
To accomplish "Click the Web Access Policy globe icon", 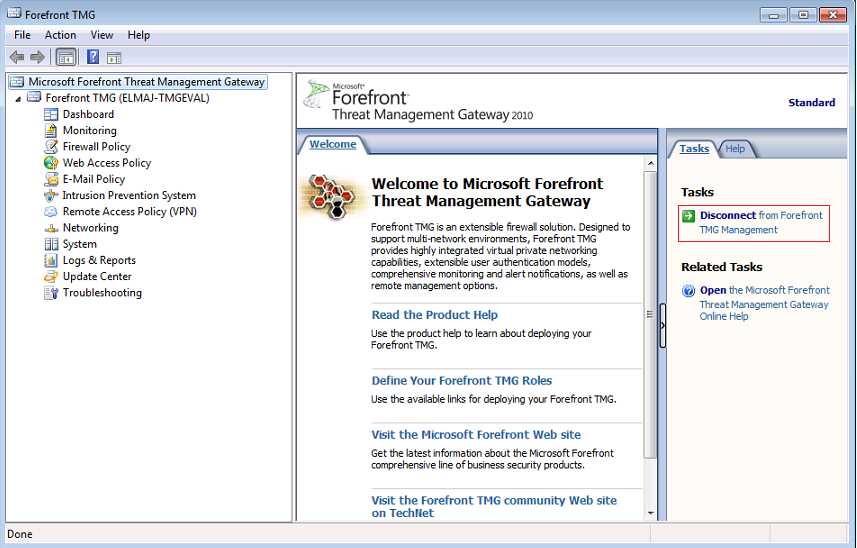I will tap(51, 163).
